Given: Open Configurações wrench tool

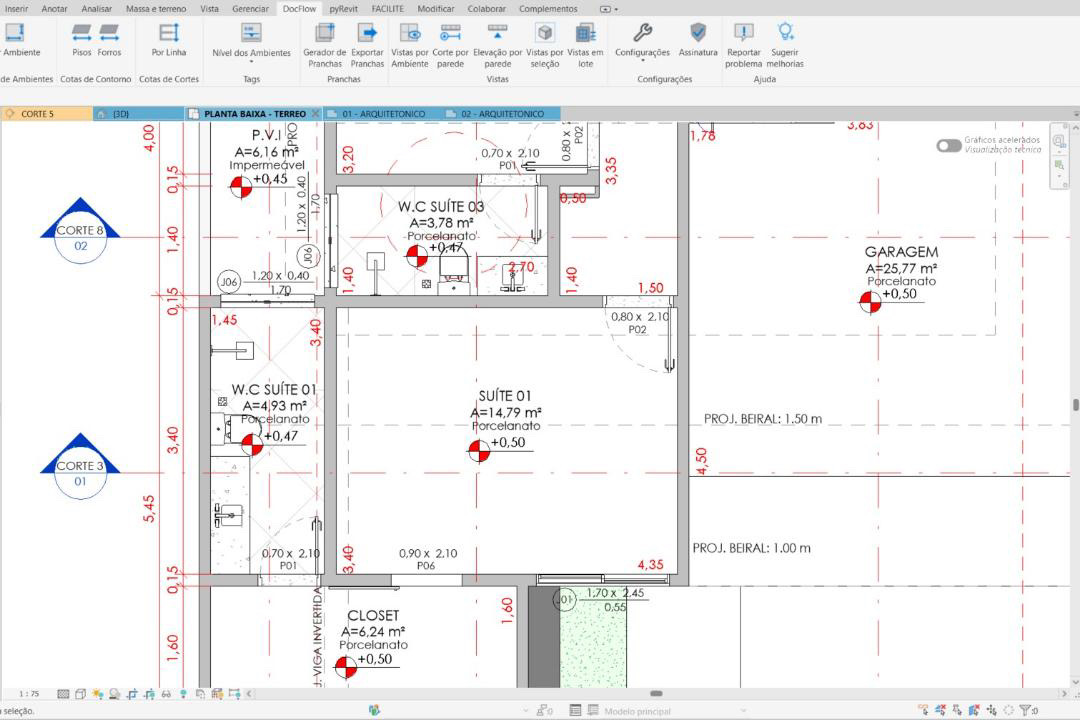Looking at the screenshot, I should (642, 40).
